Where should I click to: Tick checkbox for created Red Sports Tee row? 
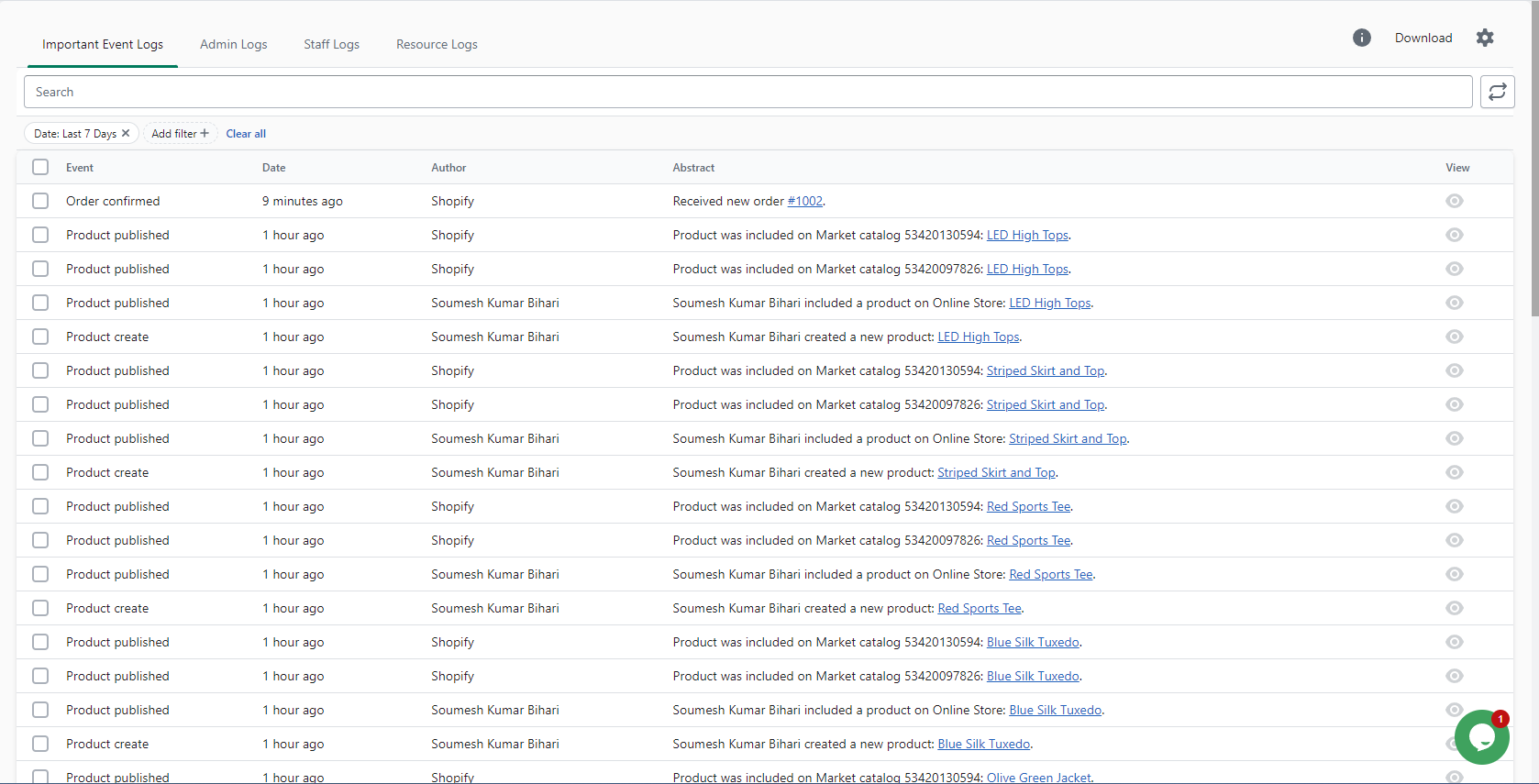coord(40,608)
